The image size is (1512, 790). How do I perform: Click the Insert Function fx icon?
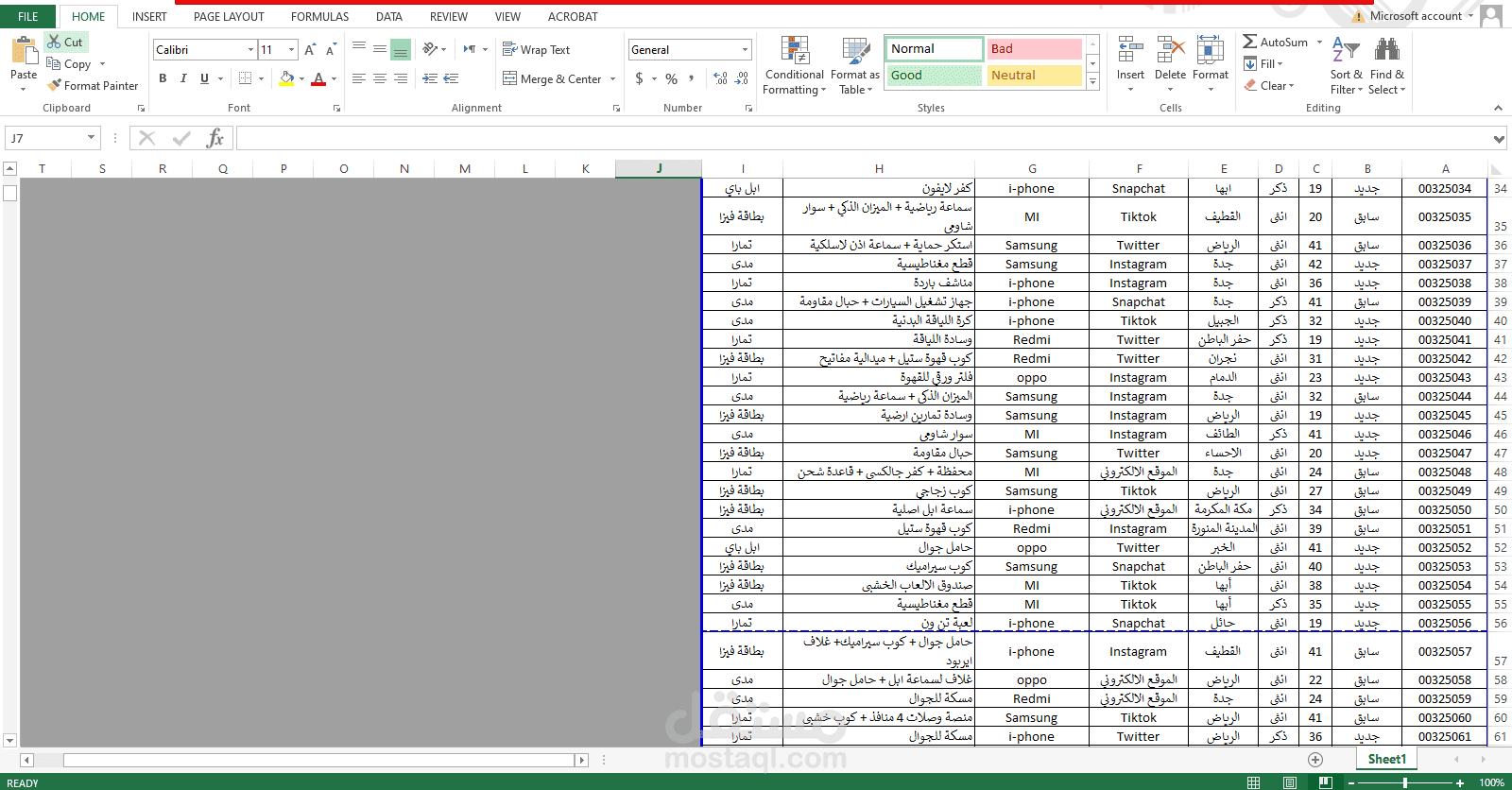click(x=215, y=139)
